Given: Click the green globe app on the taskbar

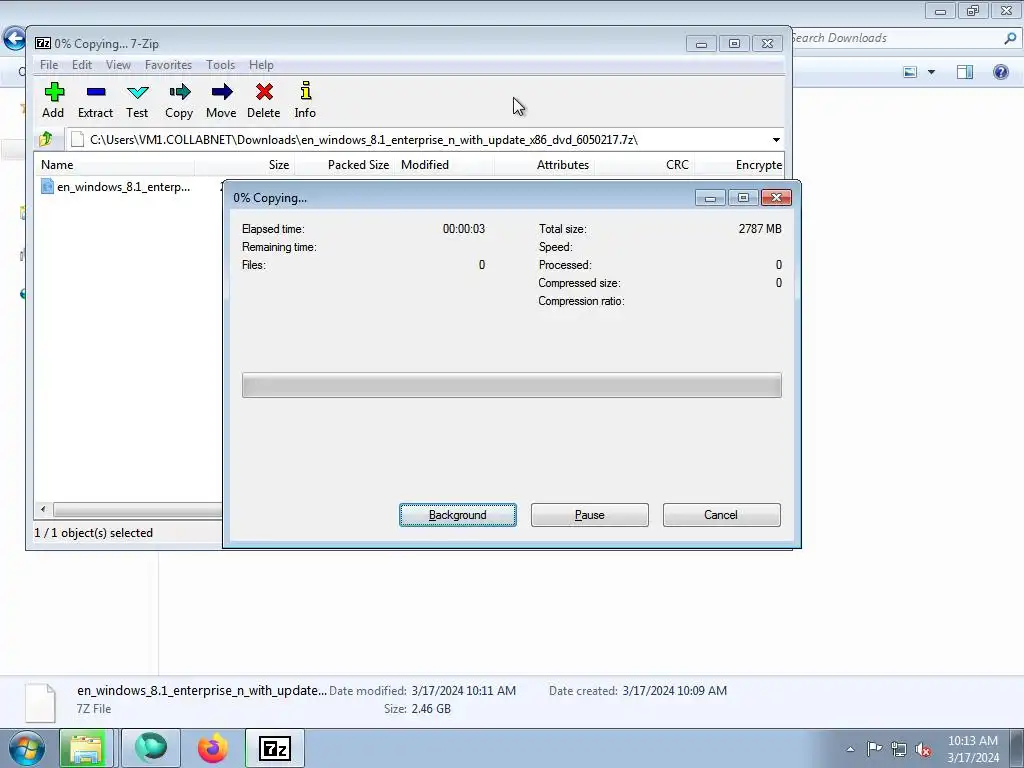Looking at the screenshot, I should tap(151, 748).
